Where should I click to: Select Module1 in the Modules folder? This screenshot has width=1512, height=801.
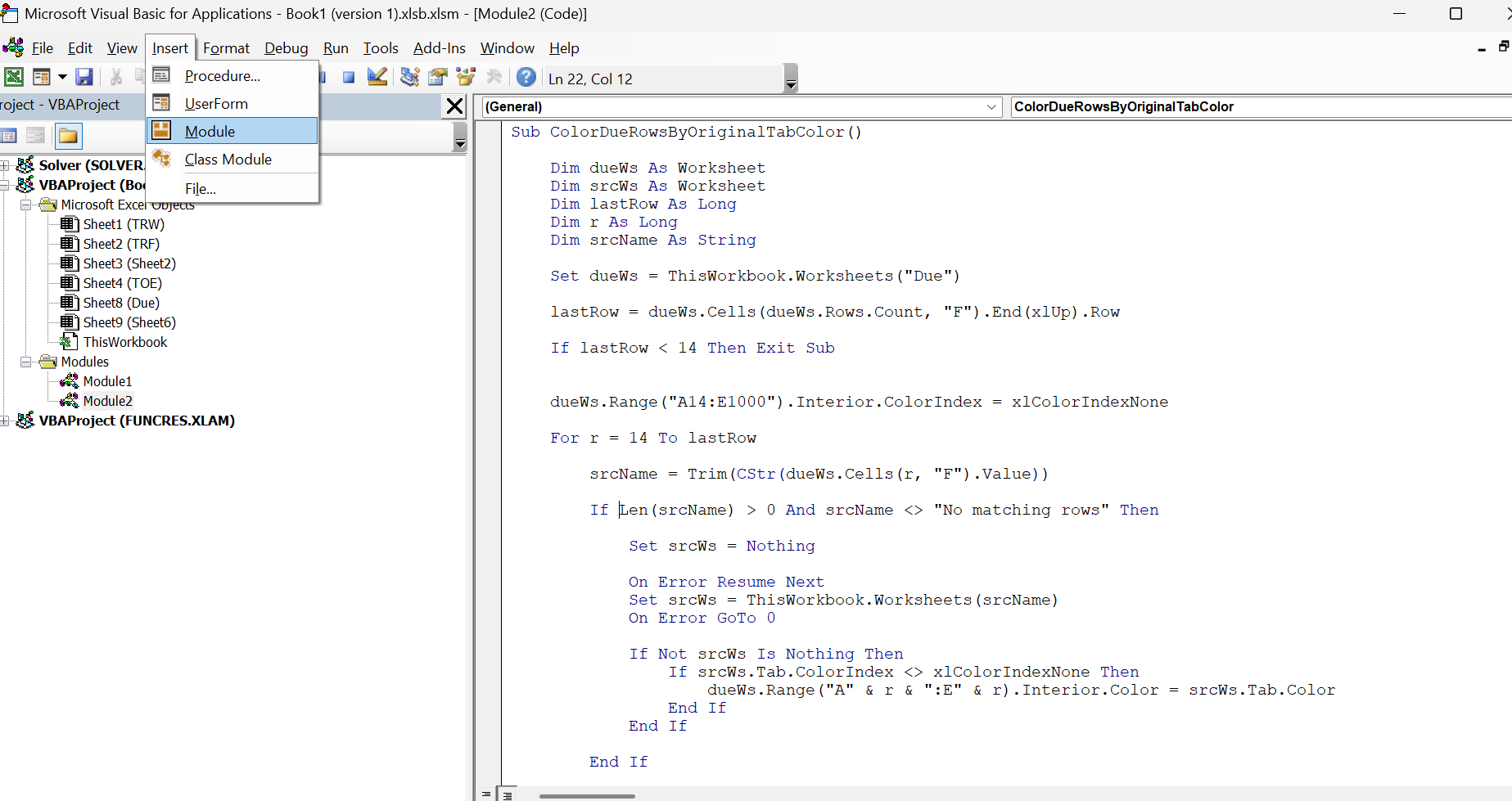tap(107, 381)
